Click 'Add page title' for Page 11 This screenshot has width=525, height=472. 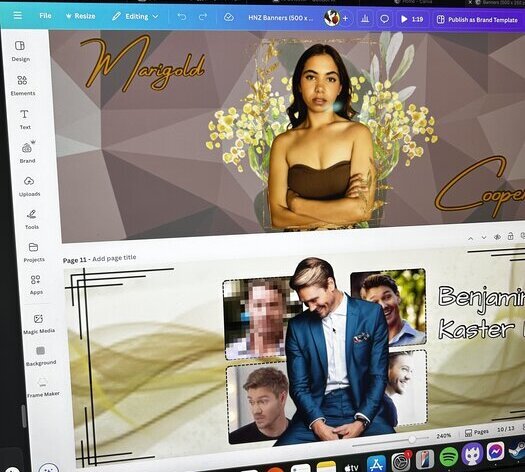pyautogui.click(x=114, y=258)
